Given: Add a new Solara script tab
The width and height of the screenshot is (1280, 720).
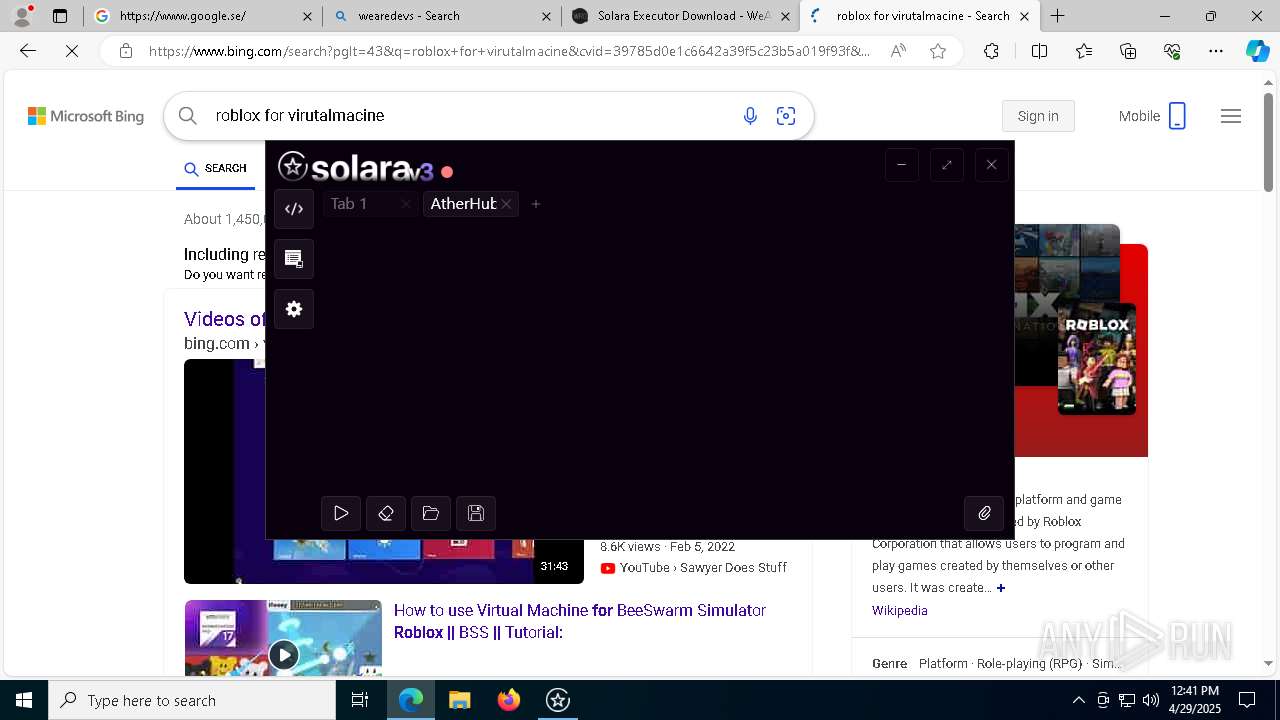Looking at the screenshot, I should [x=536, y=204].
